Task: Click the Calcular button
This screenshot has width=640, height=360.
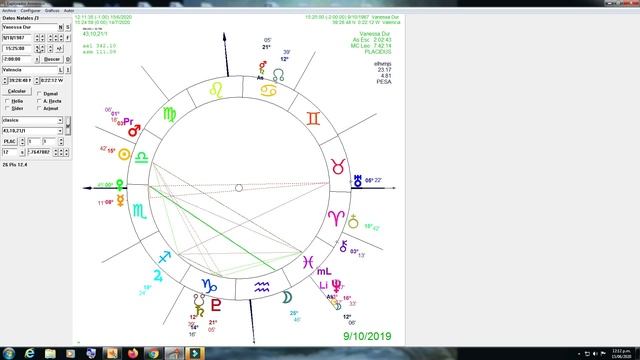Action: click(17, 91)
